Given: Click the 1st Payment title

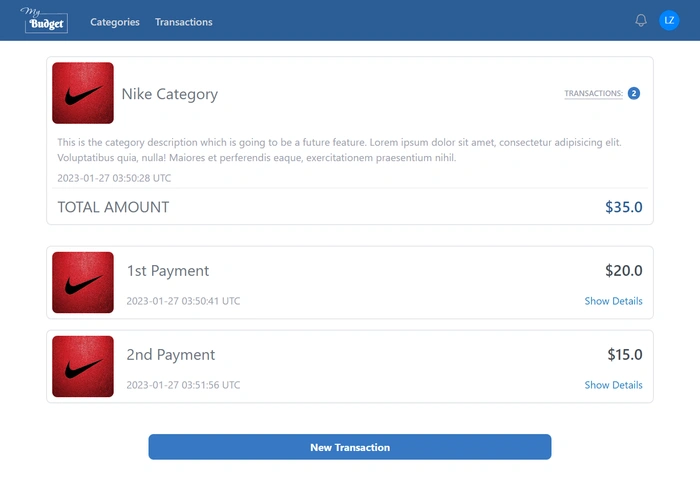Looking at the screenshot, I should pos(168,271).
